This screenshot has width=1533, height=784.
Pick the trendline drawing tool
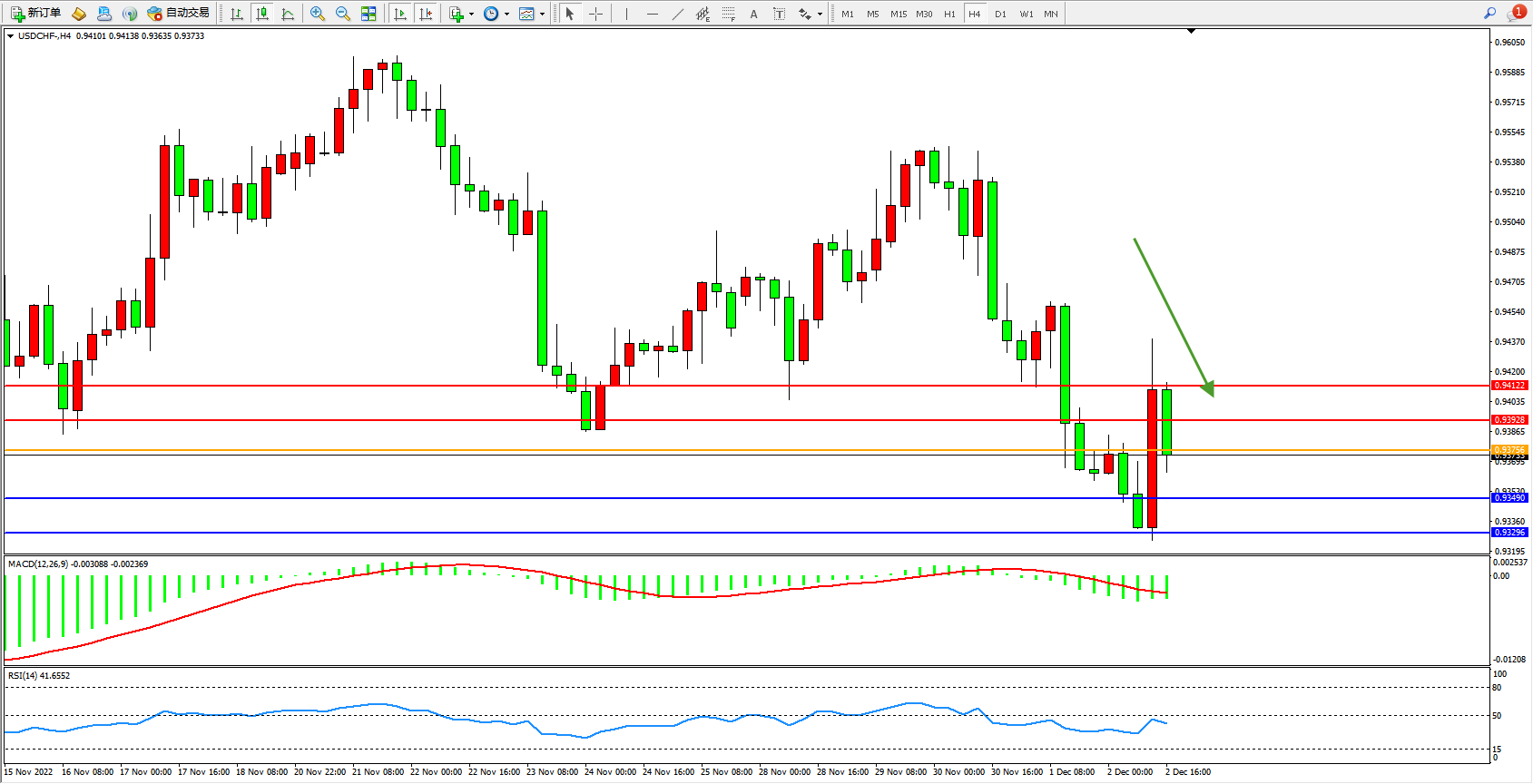click(x=678, y=14)
